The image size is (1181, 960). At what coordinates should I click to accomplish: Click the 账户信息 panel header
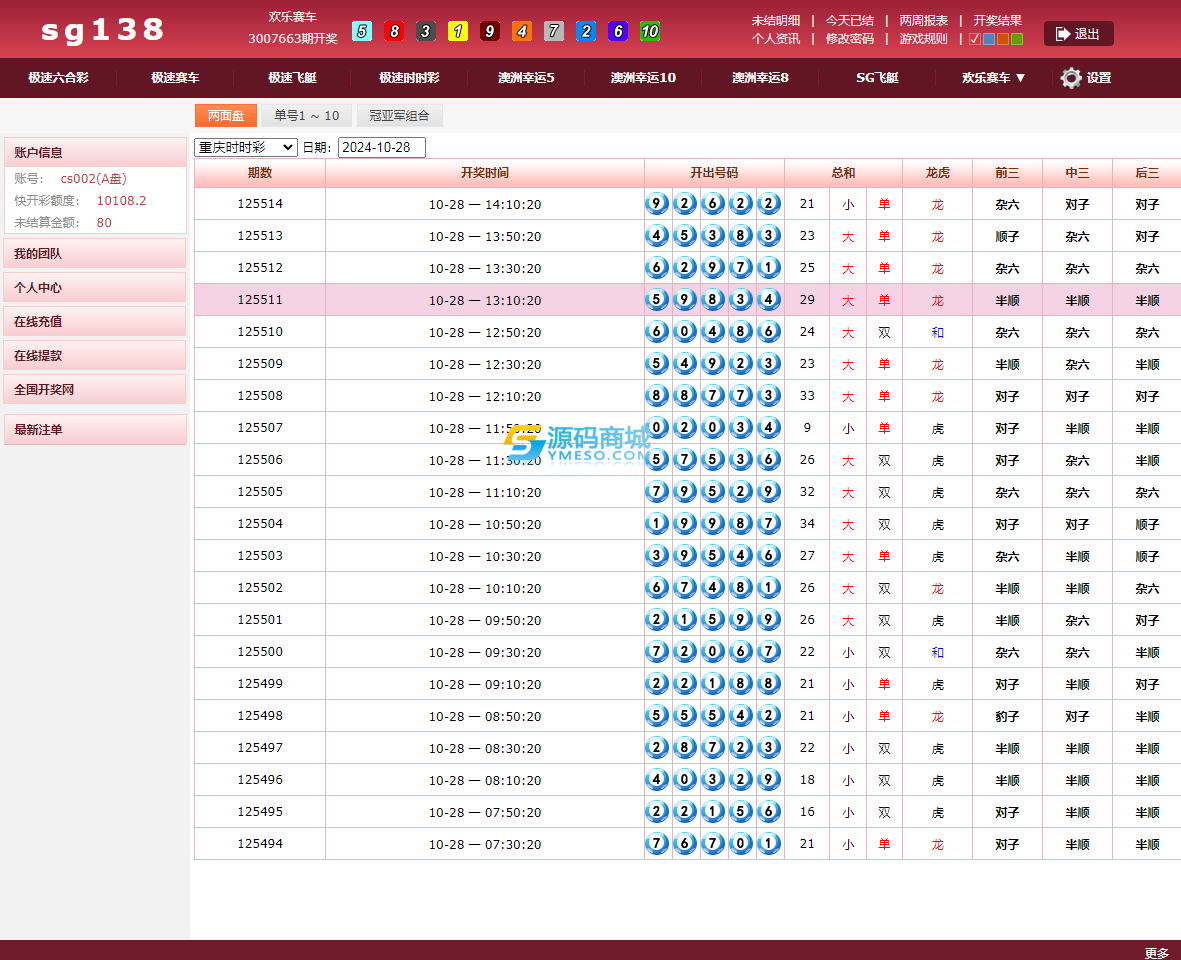pyautogui.click(x=95, y=152)
